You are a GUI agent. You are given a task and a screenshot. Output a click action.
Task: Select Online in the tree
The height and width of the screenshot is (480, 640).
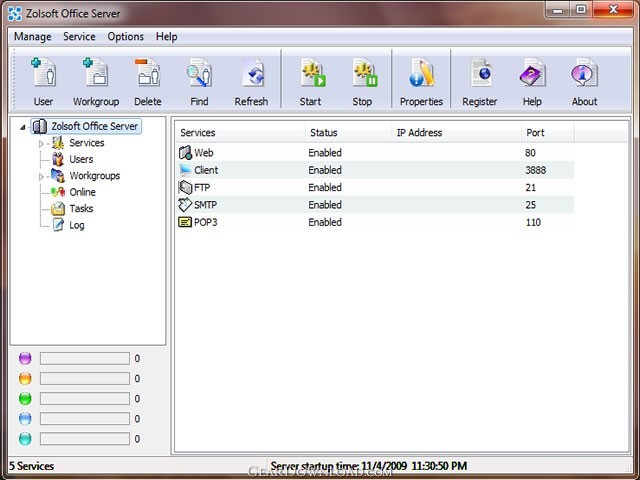(82, 192)
